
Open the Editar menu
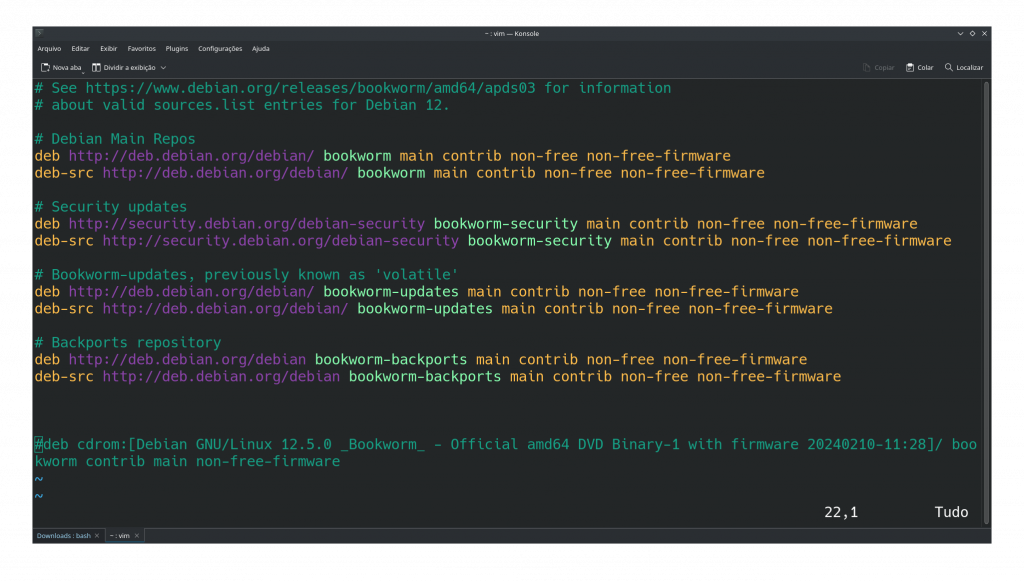click(x=80, y=48)
